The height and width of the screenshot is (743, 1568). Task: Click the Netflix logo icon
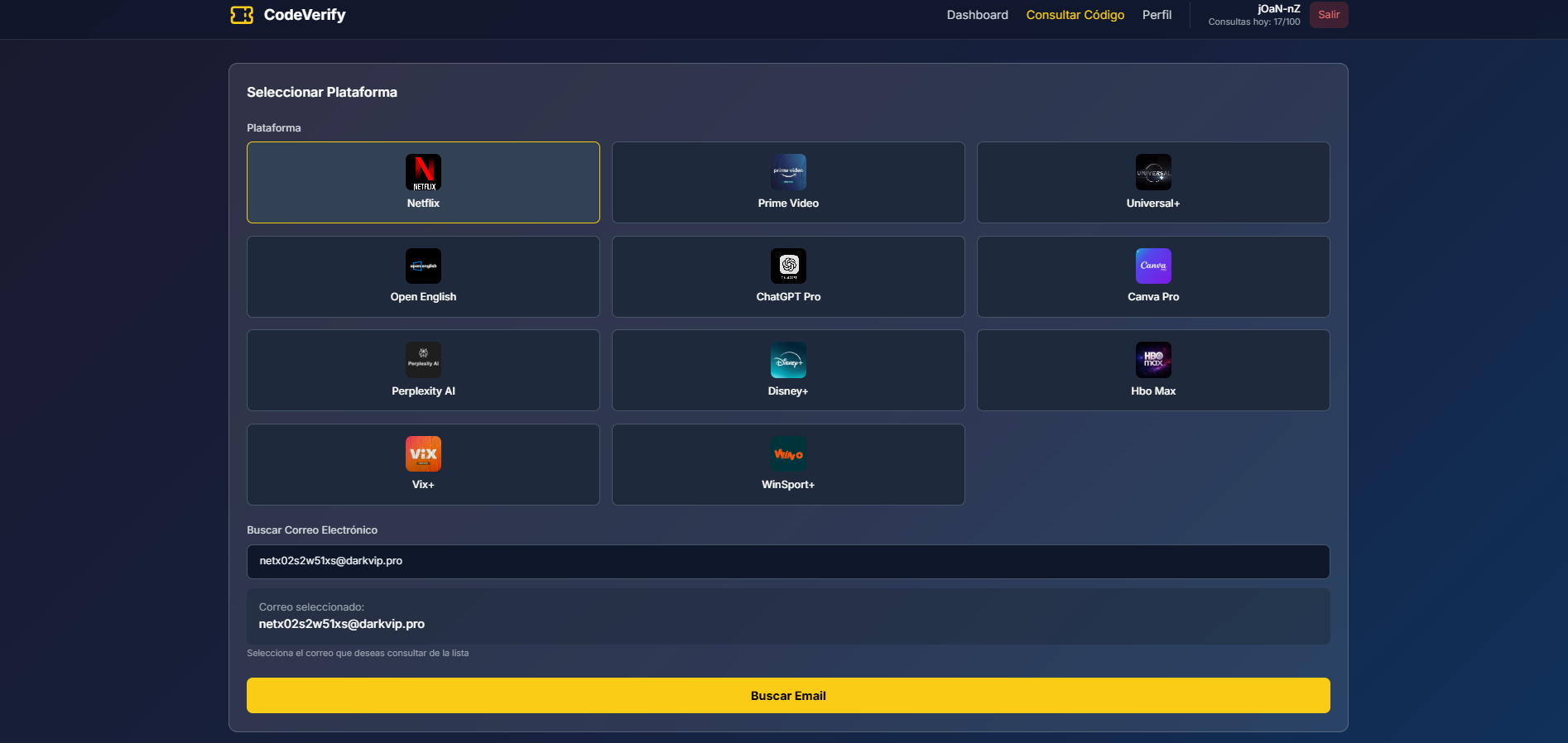click(423, 172)
